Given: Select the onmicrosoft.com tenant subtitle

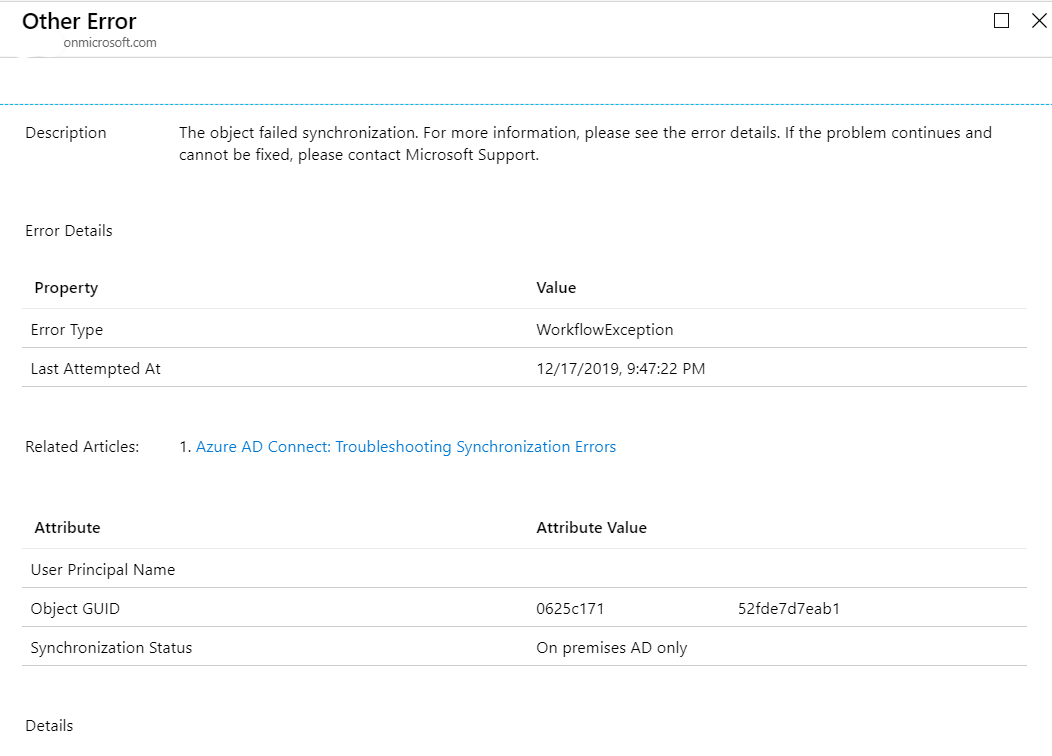Looking at the screenshot, I should pyautogui.click(x=108, y=43).
